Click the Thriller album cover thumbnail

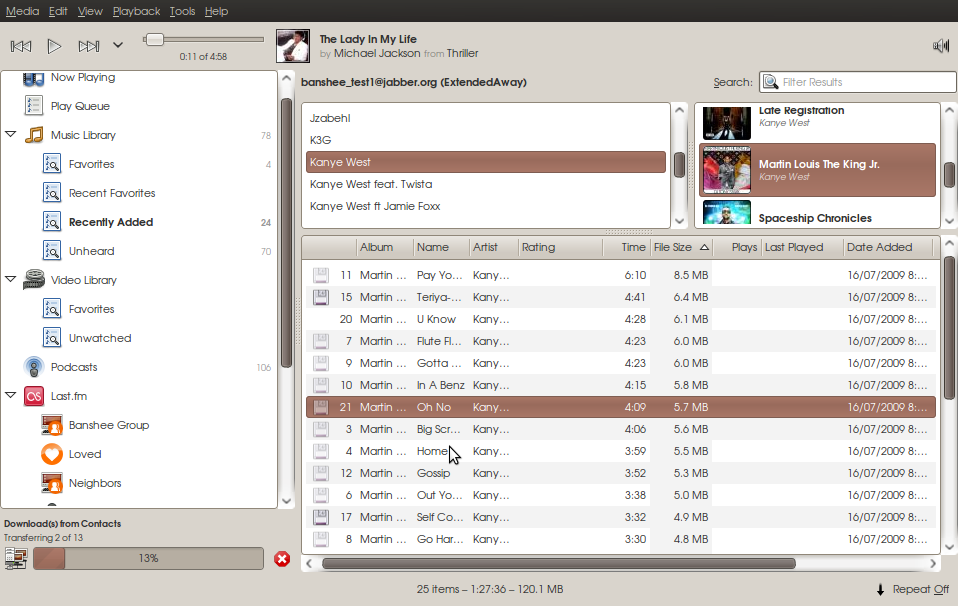pyautogui.click(x=293, y=46)
